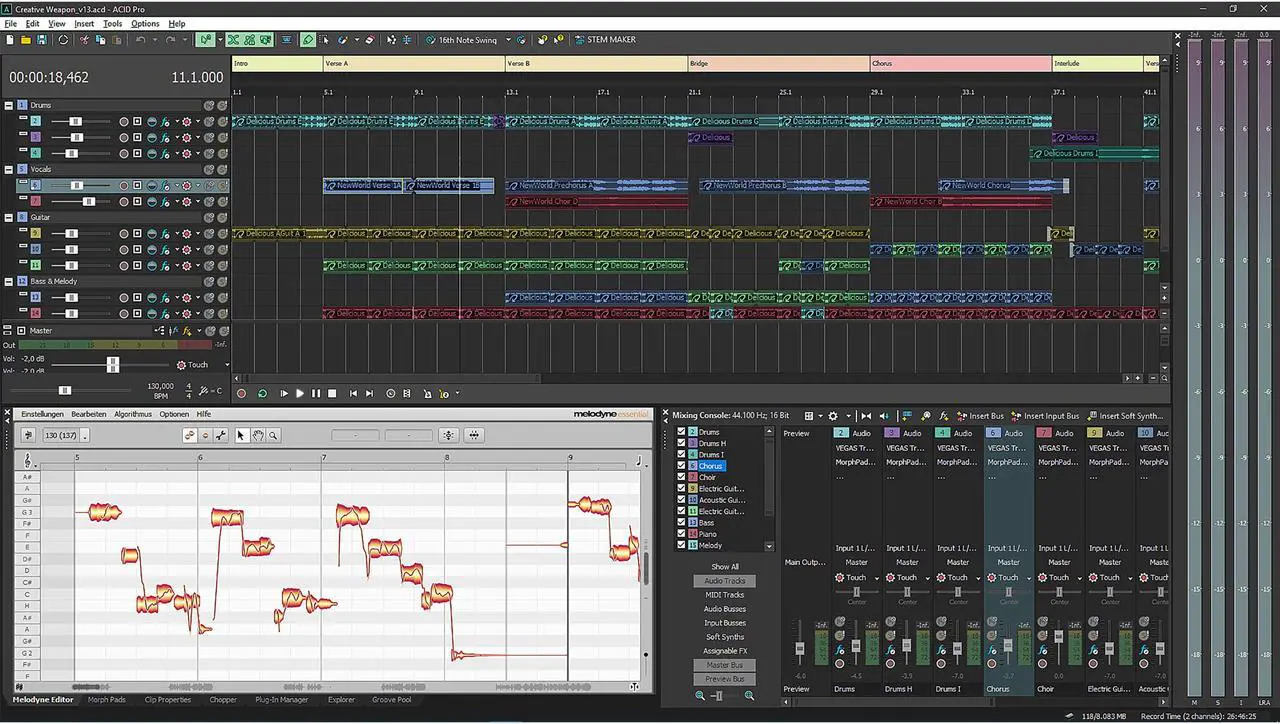Click the Chorus section marker
The height and width of the screenshot is (724, 1280).
point(960,63)
